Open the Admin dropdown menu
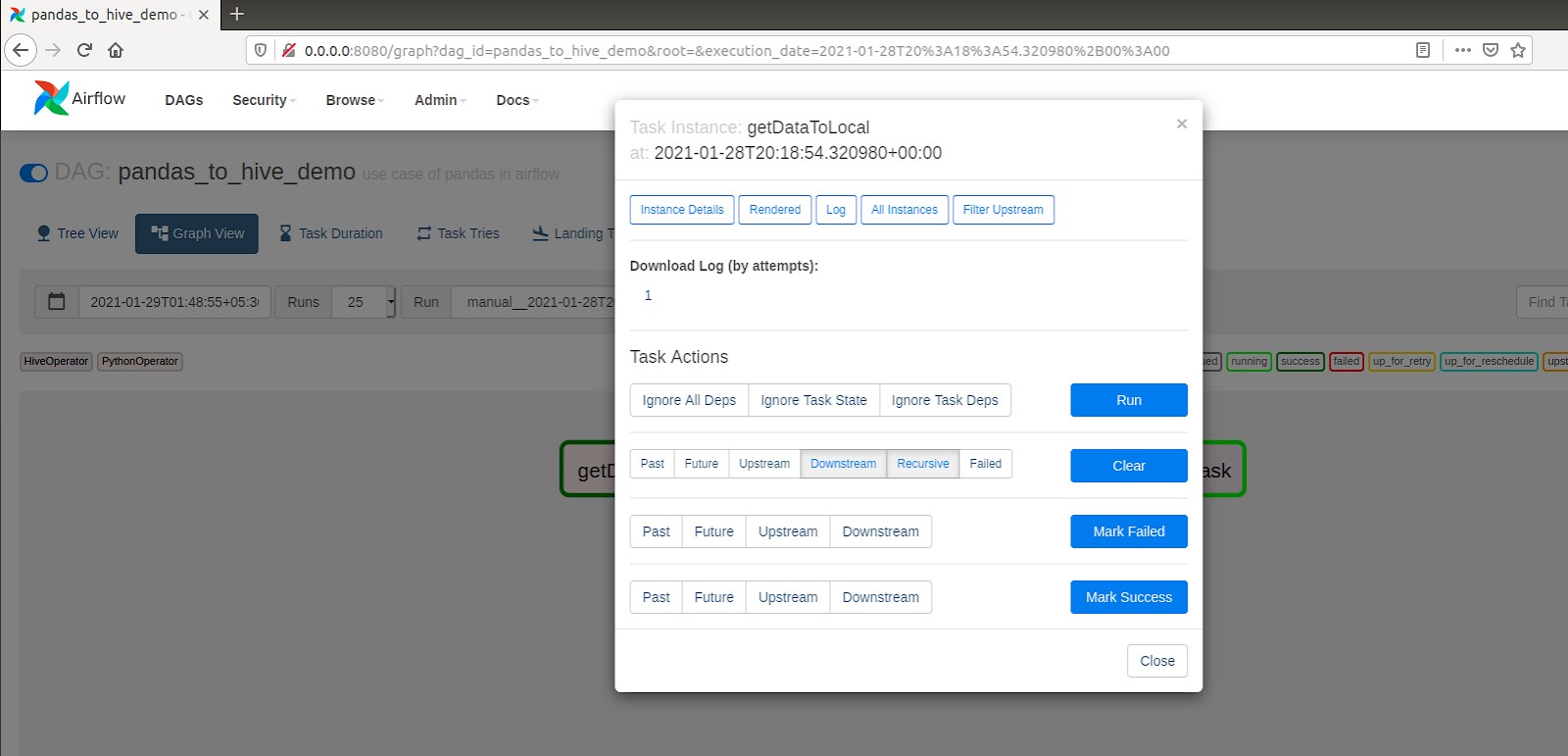Image resolution: width=1568 pixels, height=756 pixels. click(x=439, y=100)
